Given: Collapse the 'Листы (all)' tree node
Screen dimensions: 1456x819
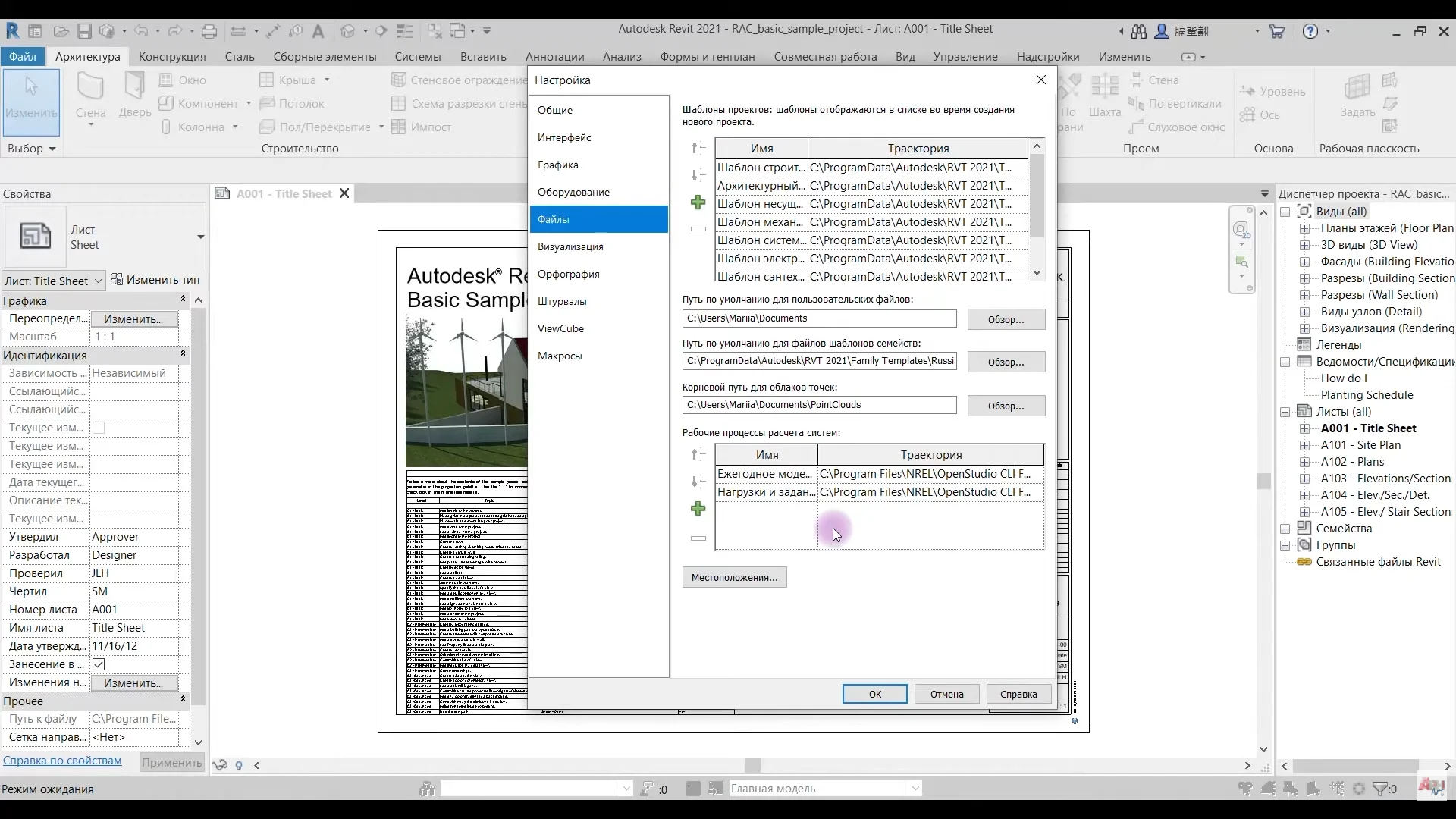Looking at the screenshot, I should 1285,412.
